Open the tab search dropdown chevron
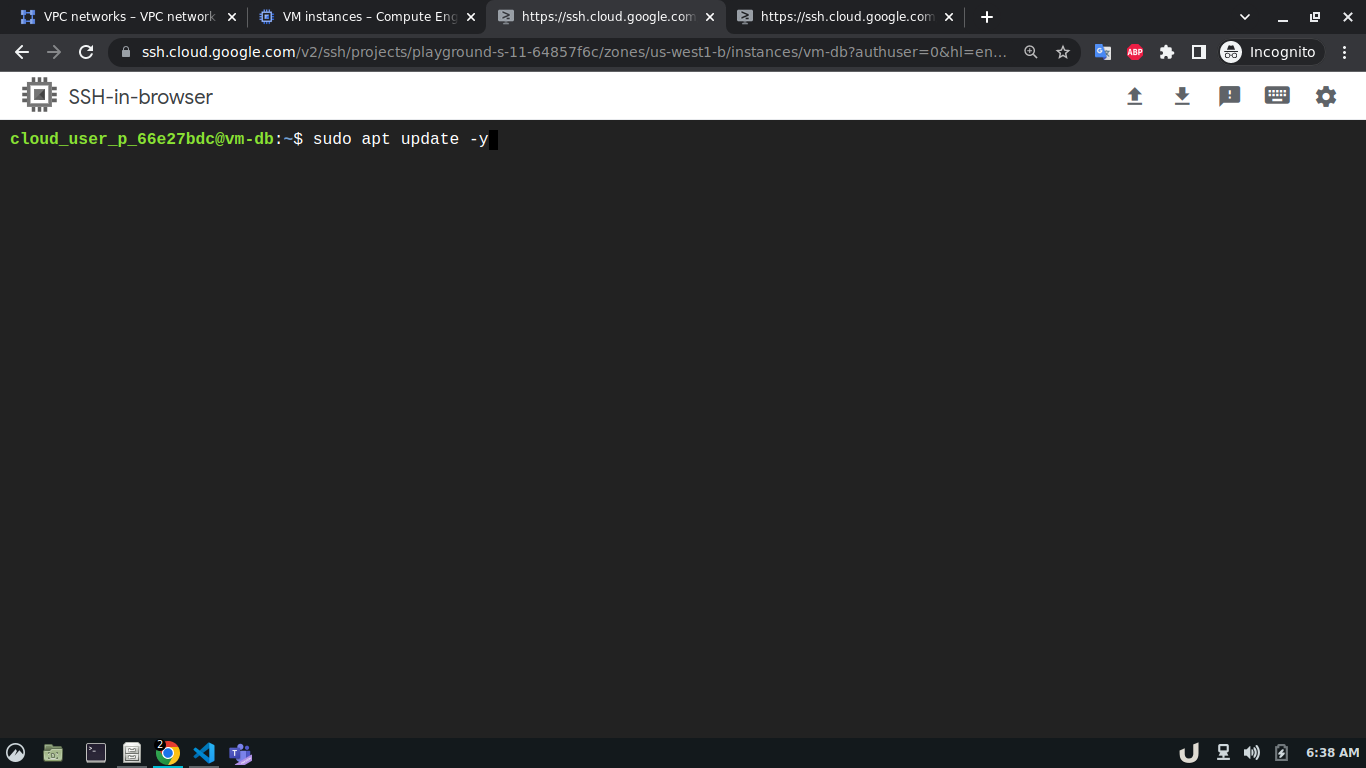 [1245, 17]
